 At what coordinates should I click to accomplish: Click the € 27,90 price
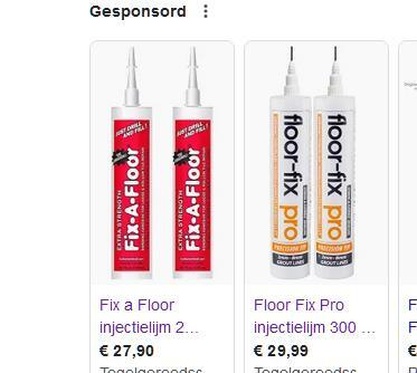pyautogui.click(x=127, y=351)
